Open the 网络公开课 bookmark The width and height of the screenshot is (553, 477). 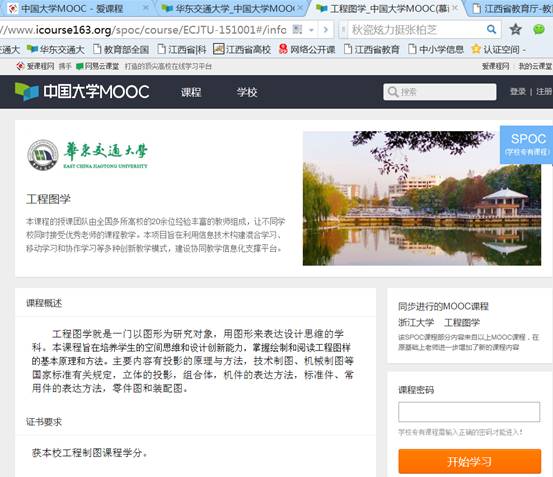point(306,50)
